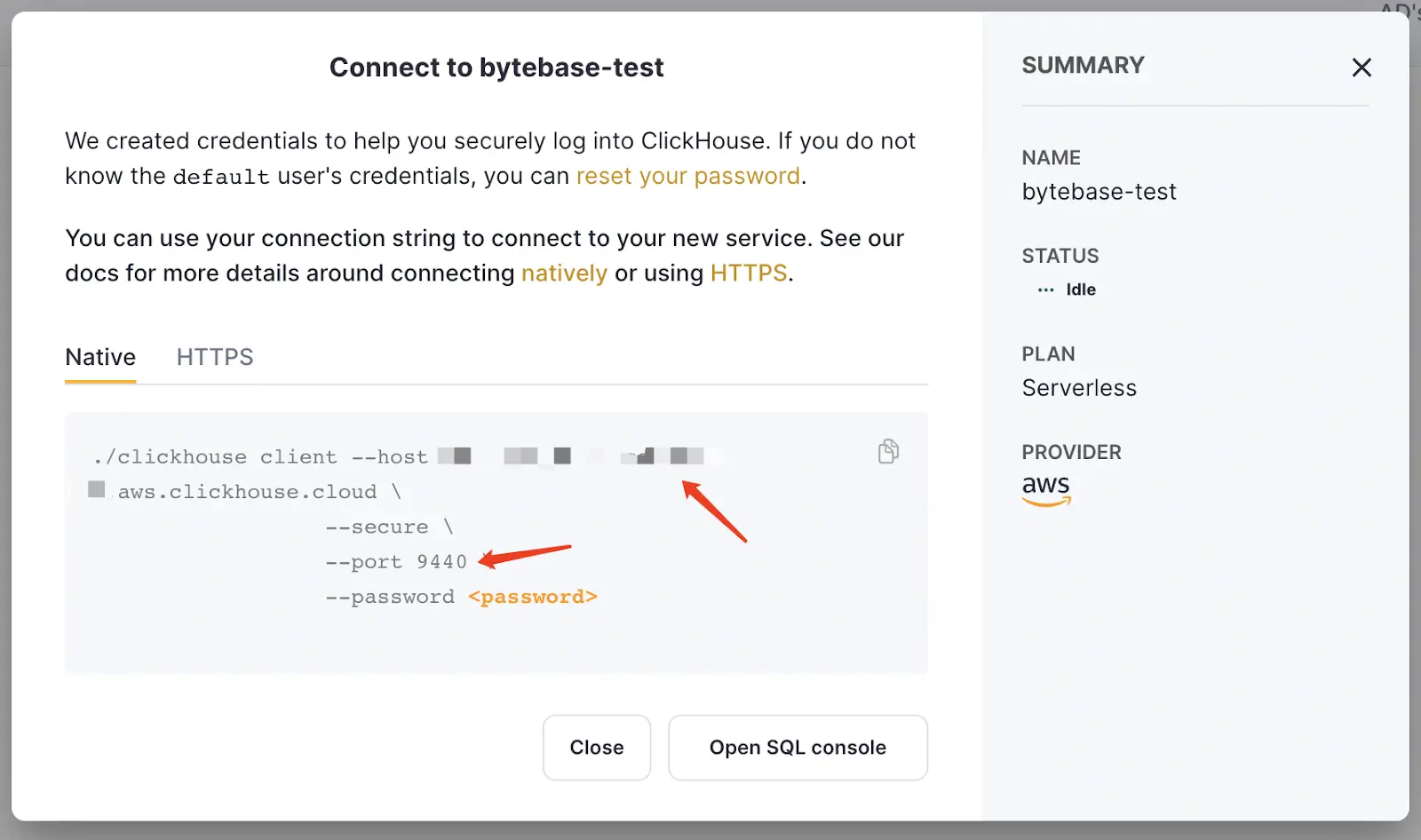Click the Close button

tap(597, 748)
